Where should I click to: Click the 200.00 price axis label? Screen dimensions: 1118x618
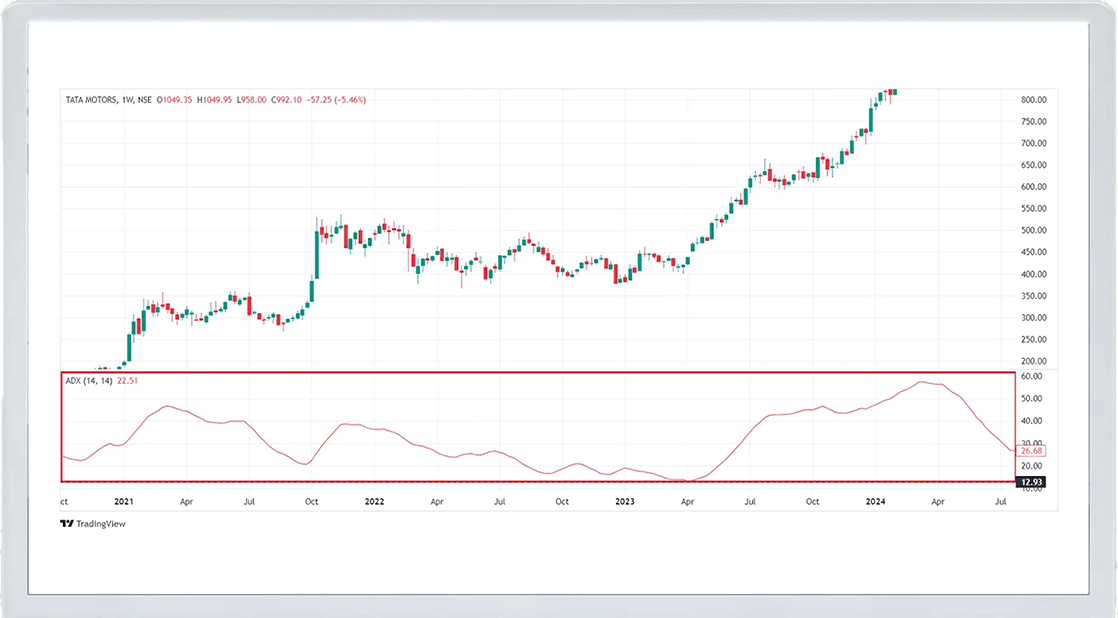click(x=1034, y=362)
